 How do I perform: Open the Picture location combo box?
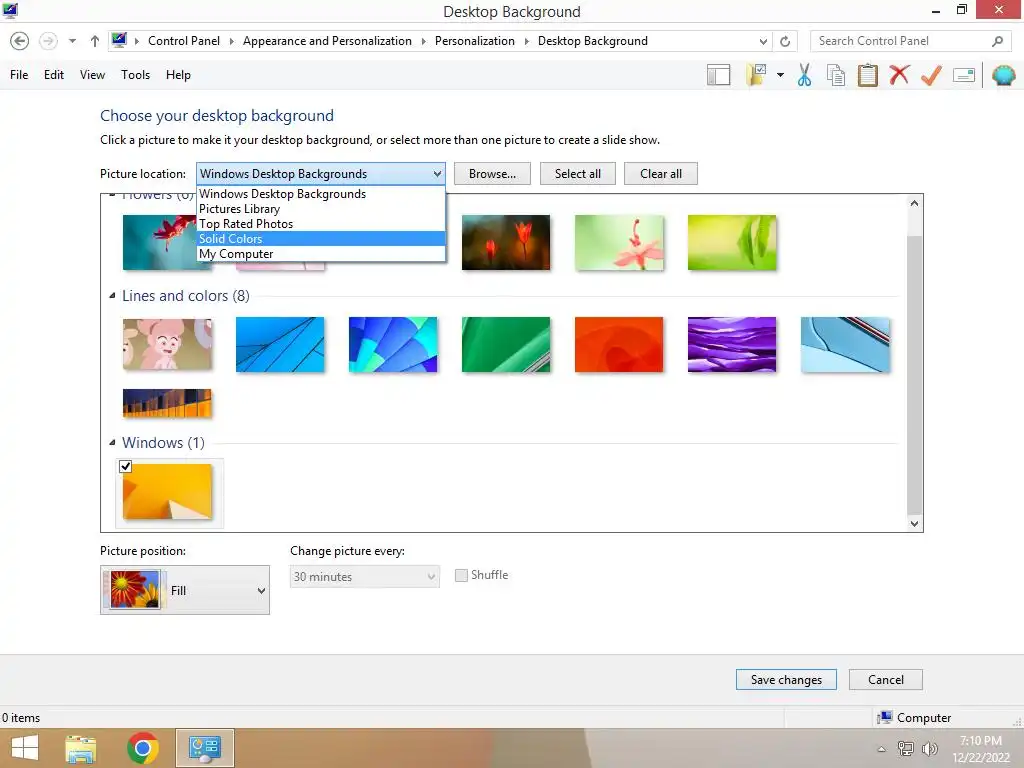point(321,174)
